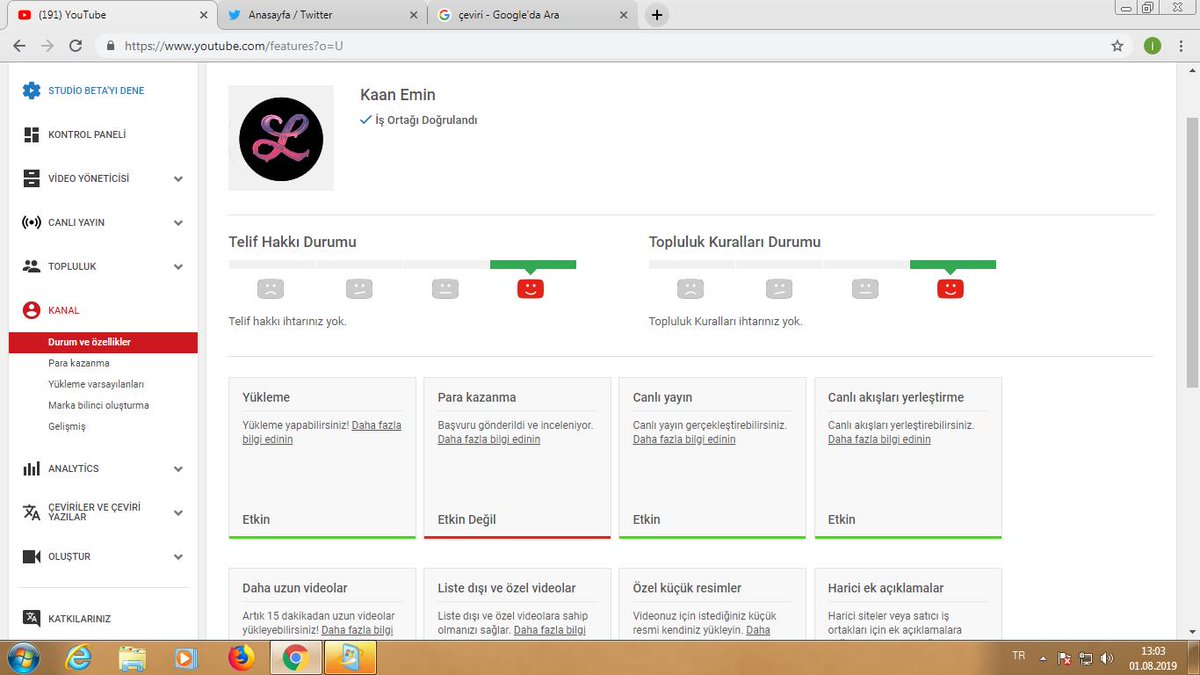Click Daha fazla bilgi edinin under Canlı akışları yerleştirme
Screen dimensions: 1200x675
(879, 439)
